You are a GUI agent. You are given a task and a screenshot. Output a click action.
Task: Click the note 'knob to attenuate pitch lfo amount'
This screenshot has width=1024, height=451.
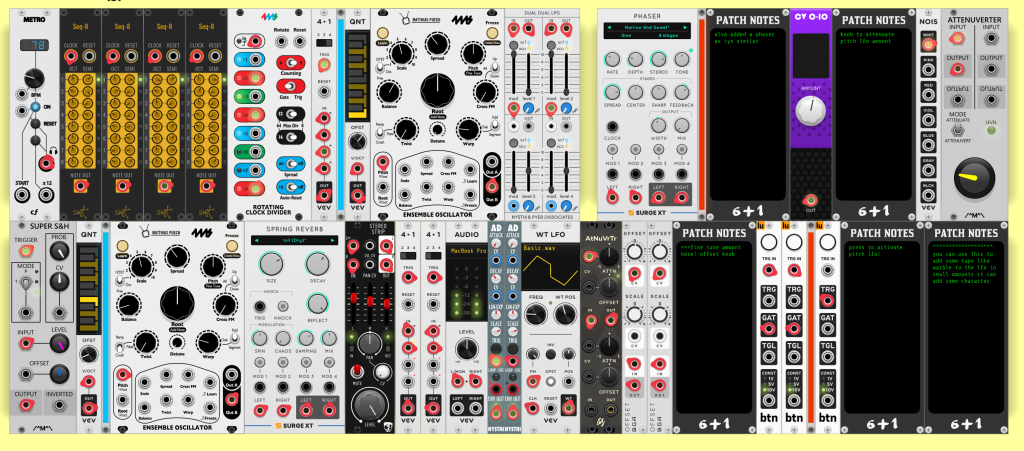click(864, 38)
